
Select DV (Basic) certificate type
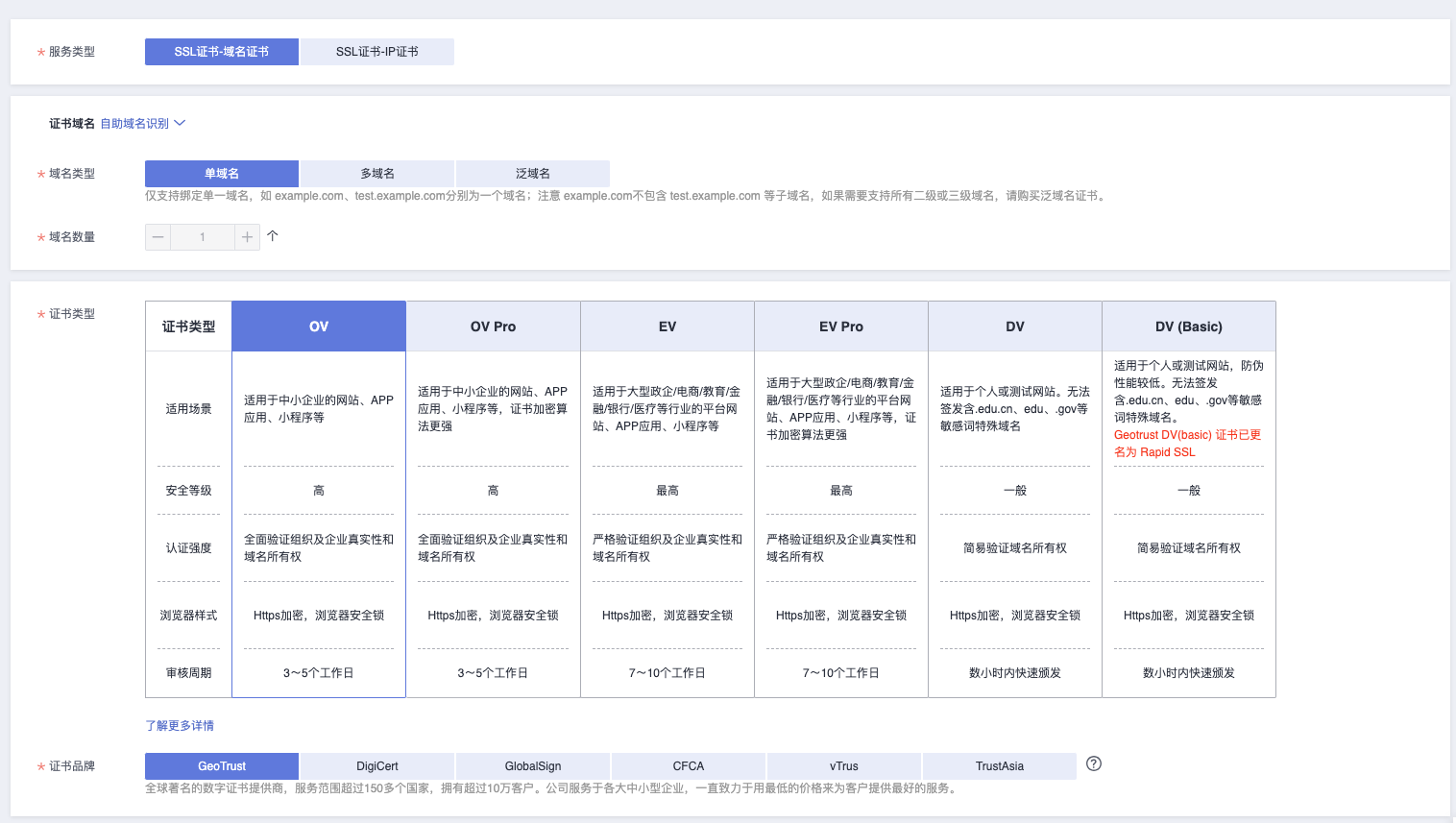coord(1189,327)
